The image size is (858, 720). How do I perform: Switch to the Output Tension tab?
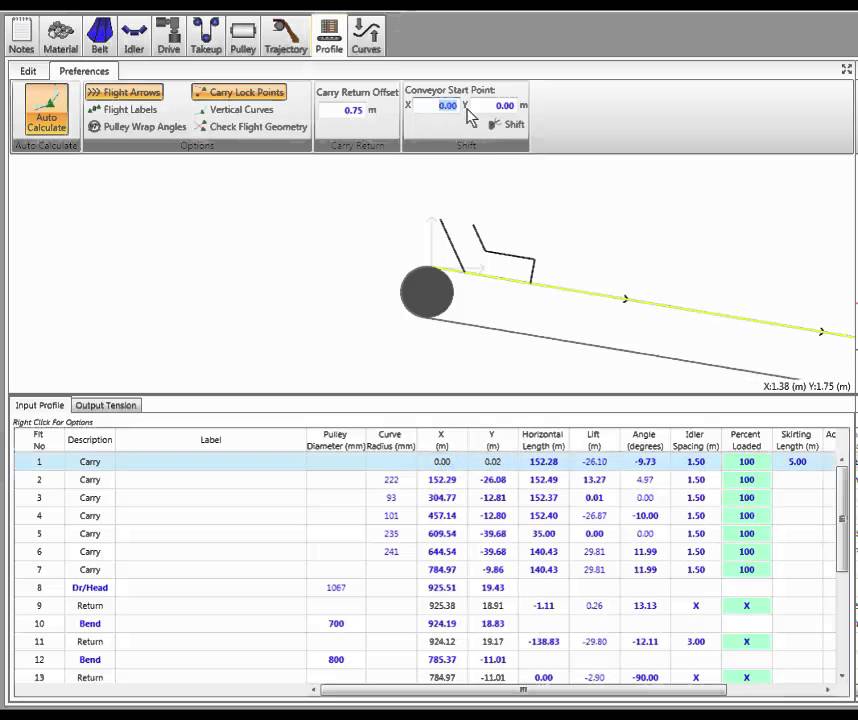click(106, 405)
